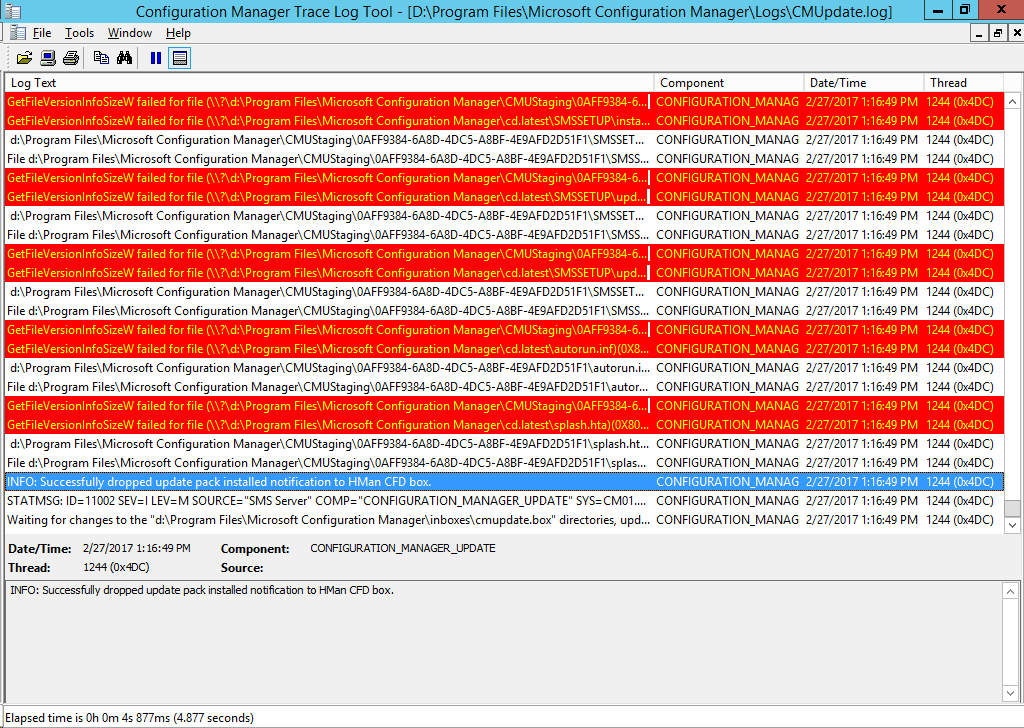This screenshot has height=728, width=1024.
Task: Open the File menu
Action: coord(42,33)
